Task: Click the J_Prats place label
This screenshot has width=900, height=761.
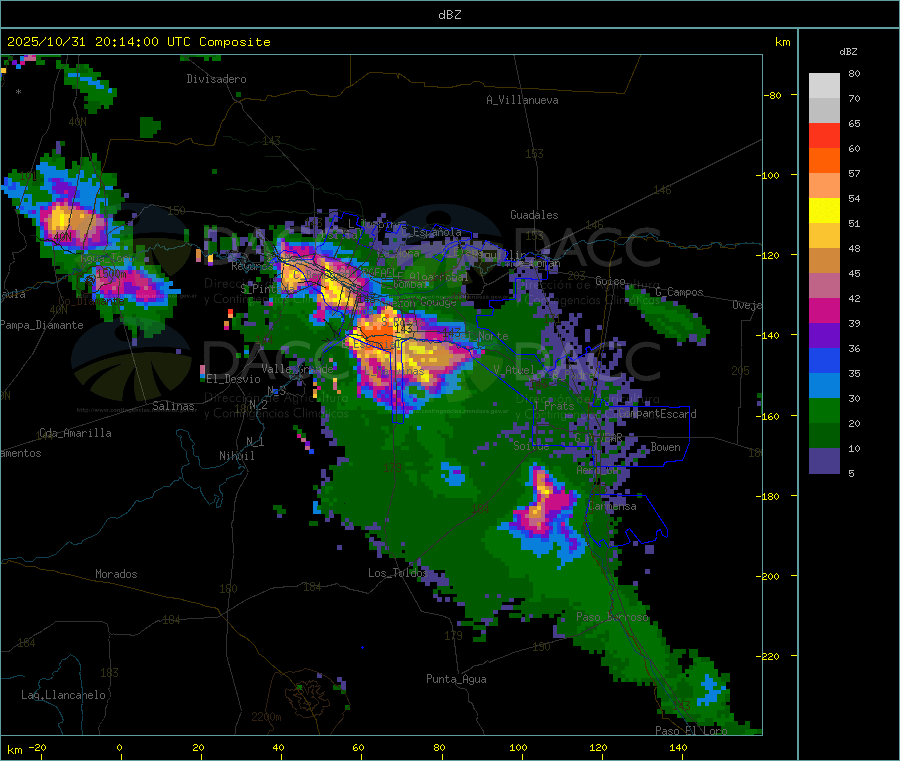Action: coord(554,406)
